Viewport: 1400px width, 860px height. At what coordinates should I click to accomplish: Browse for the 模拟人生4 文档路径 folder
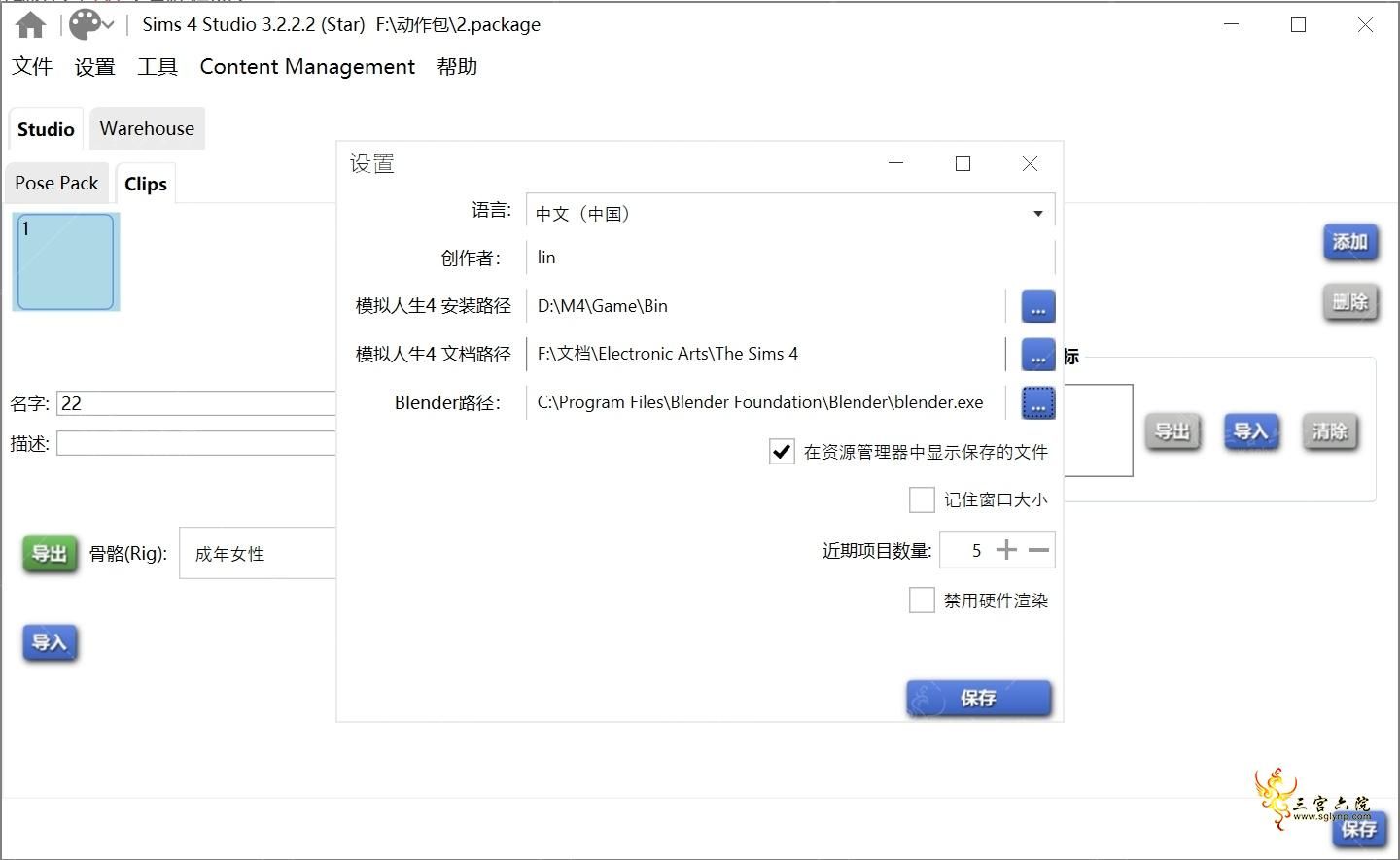tap(1038, 355)
